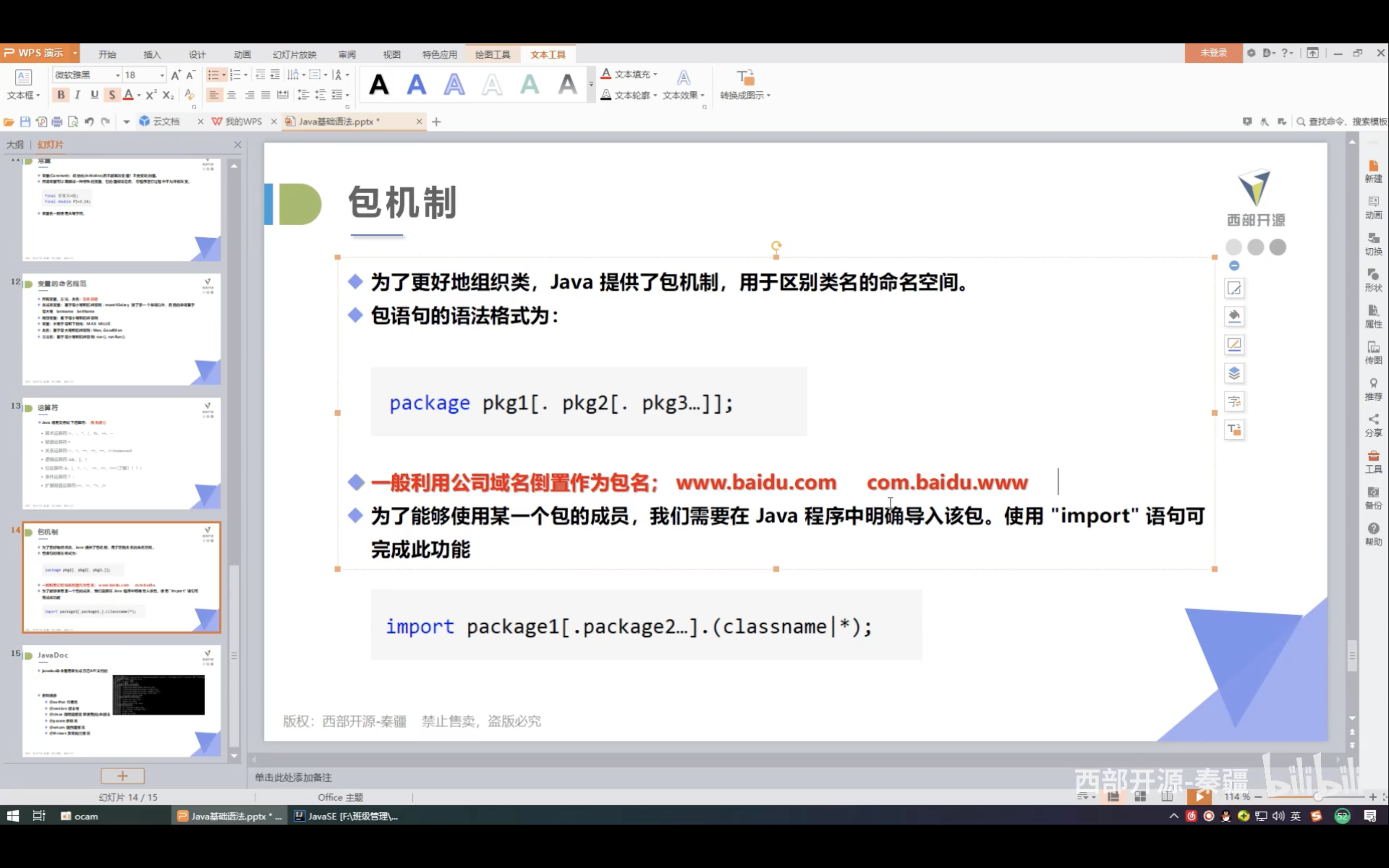The width and height of the screenshot is (1389, 868).
Task: Switch to the 大纲 outline panel tab
Action: pos(15,145)
